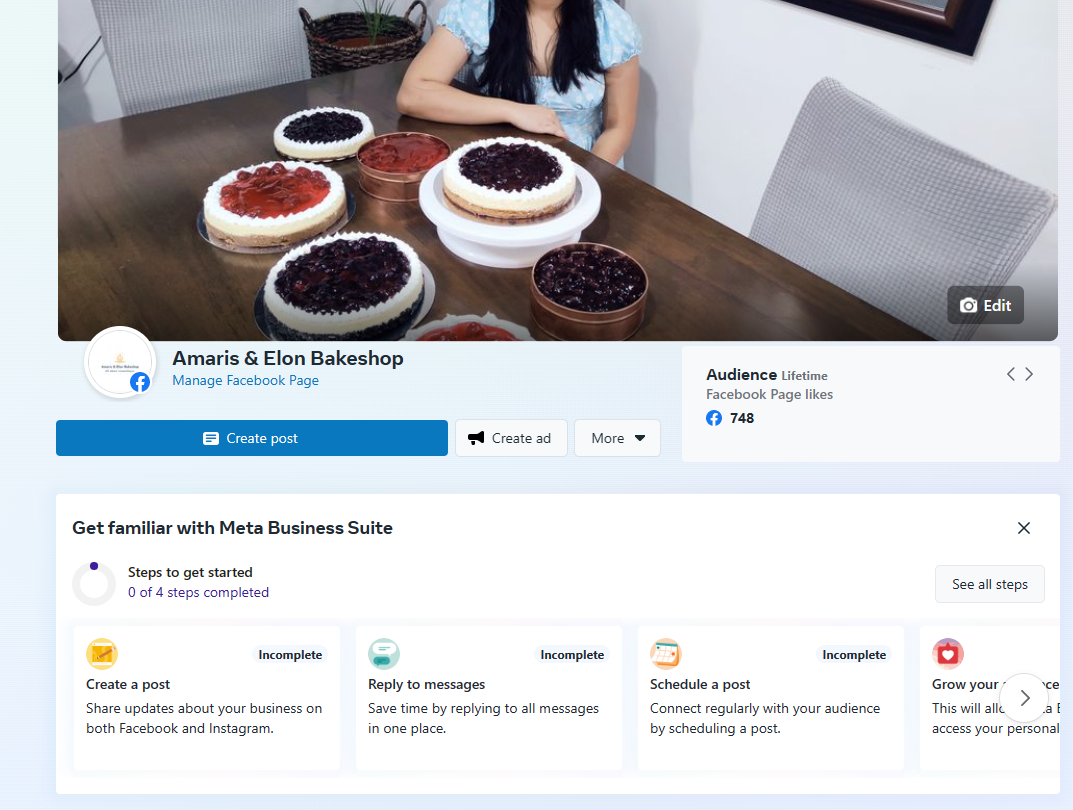Click the camera Edit cover photo button

[985, 305]
